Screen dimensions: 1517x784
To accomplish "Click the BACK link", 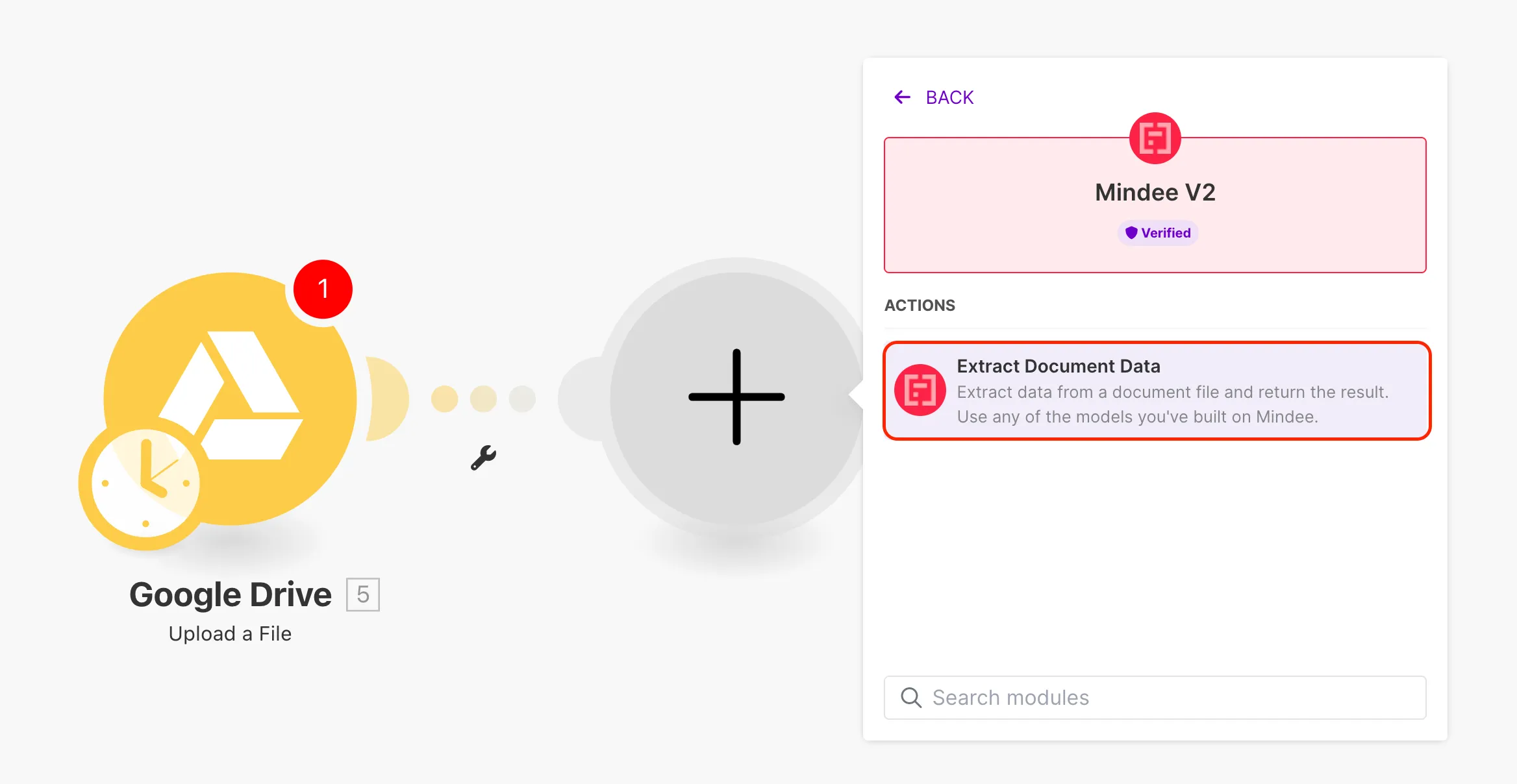I will point(949,97).
